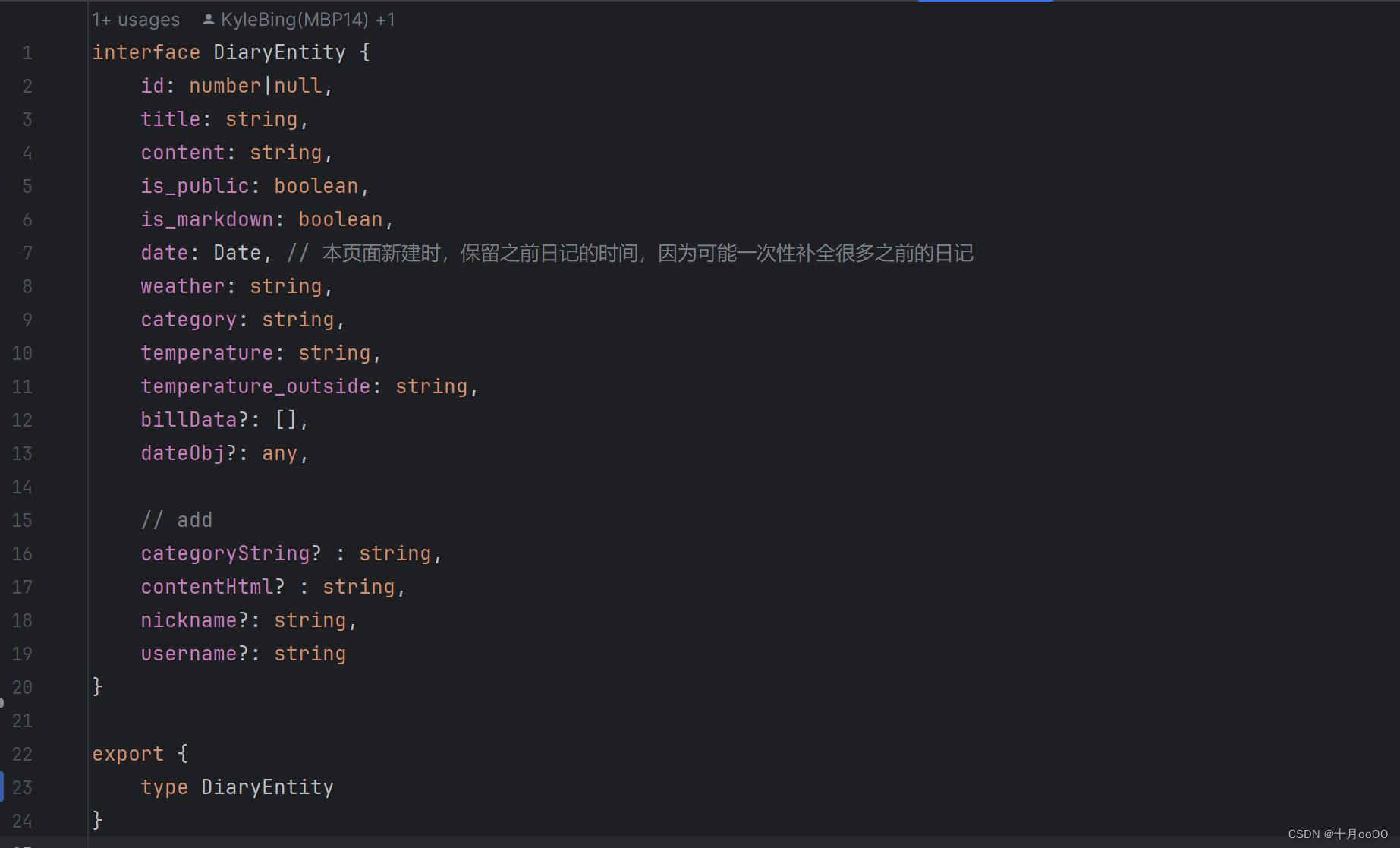Click the 'export' keyword on line 22
The image size is (1400, 848).
click(x=128, y=754)
